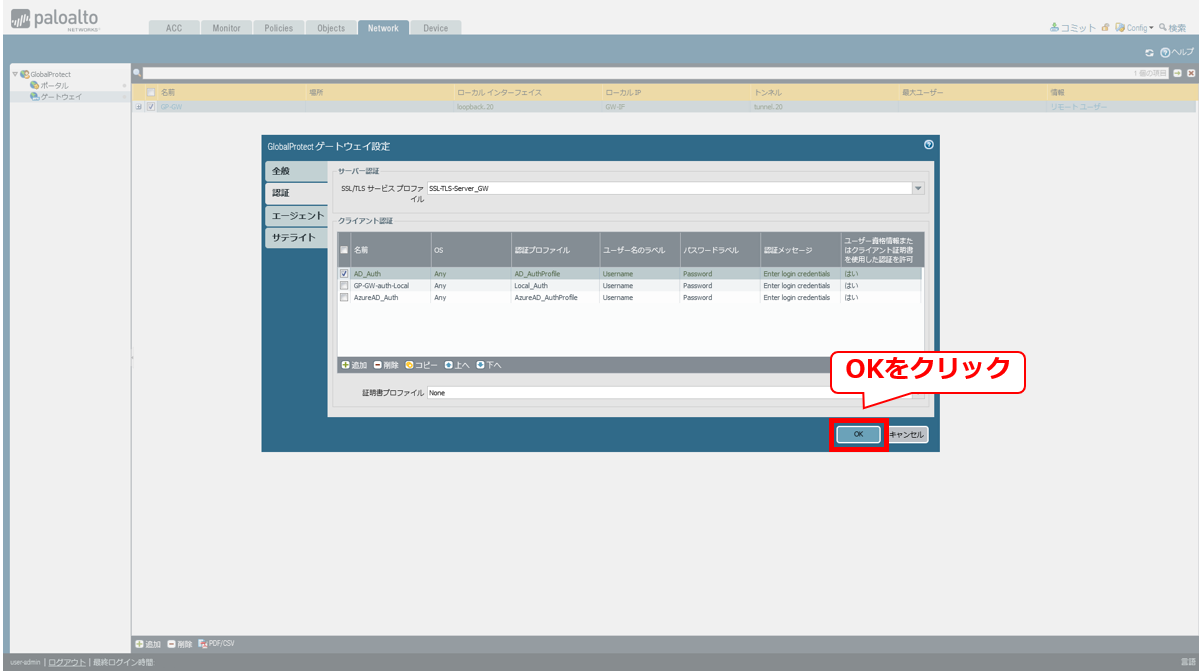
Task: Open the Objects main tab
Action: tap(330, 28)
